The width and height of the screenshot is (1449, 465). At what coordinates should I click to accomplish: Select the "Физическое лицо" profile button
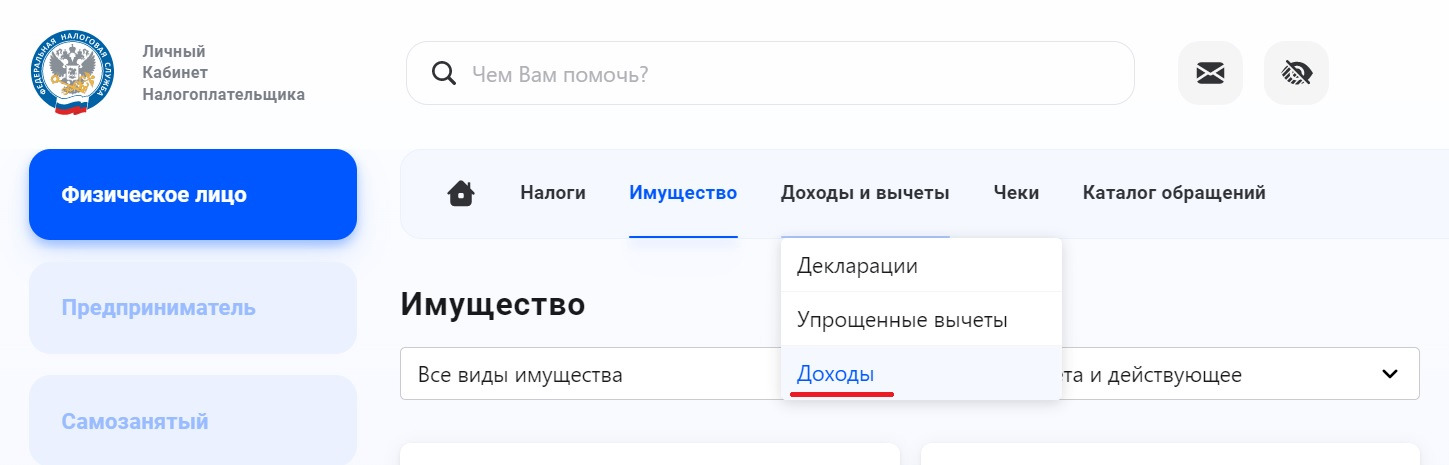(x=193, y=194)
